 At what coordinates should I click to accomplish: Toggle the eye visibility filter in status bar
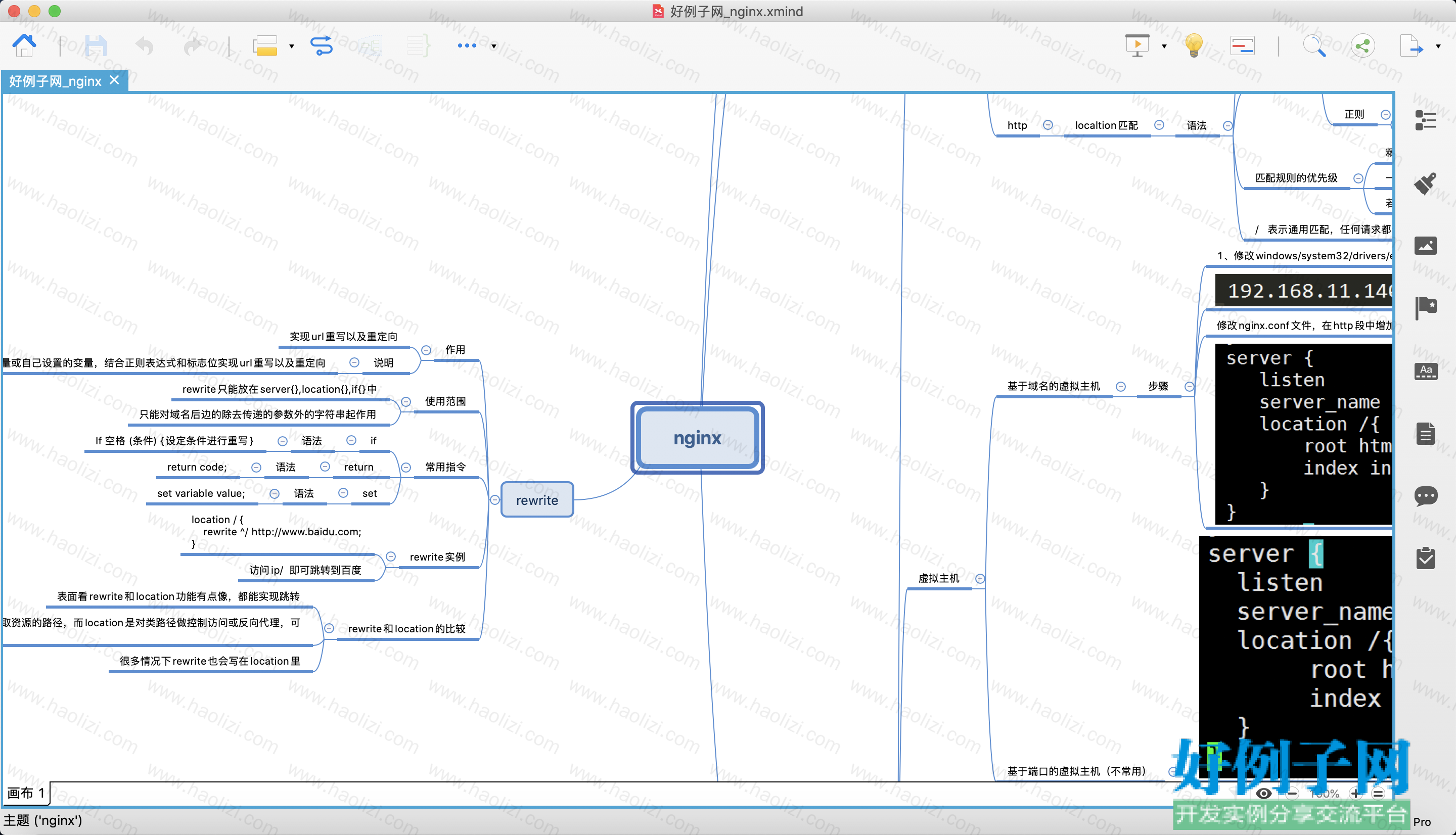1264,794
